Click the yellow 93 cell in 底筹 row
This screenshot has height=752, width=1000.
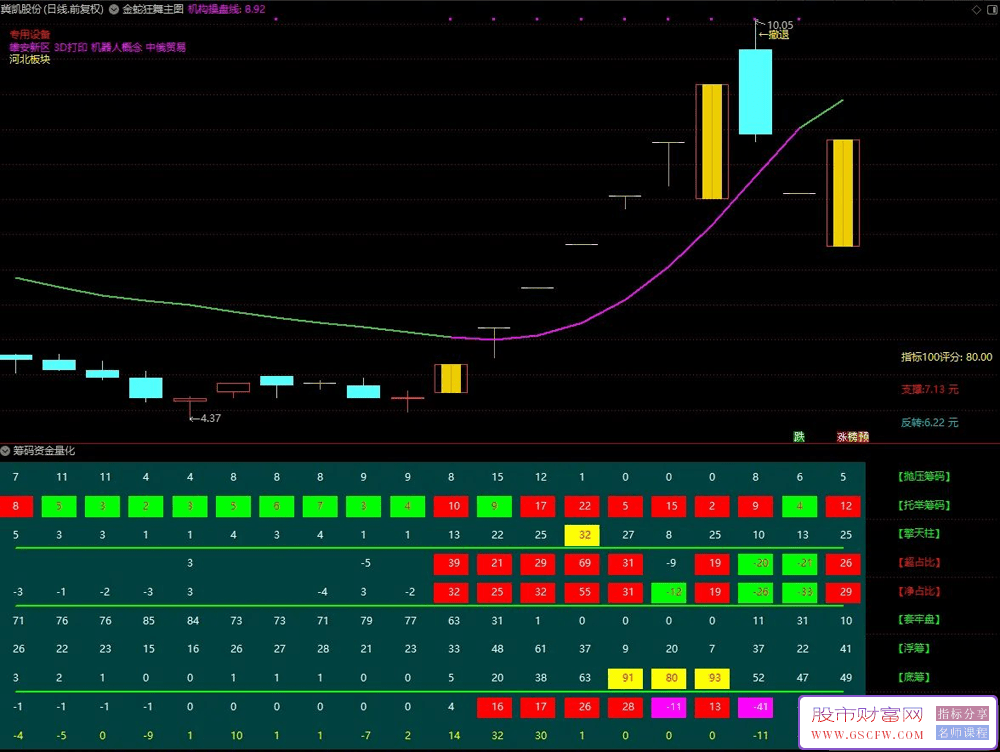(x=712, y=678)
